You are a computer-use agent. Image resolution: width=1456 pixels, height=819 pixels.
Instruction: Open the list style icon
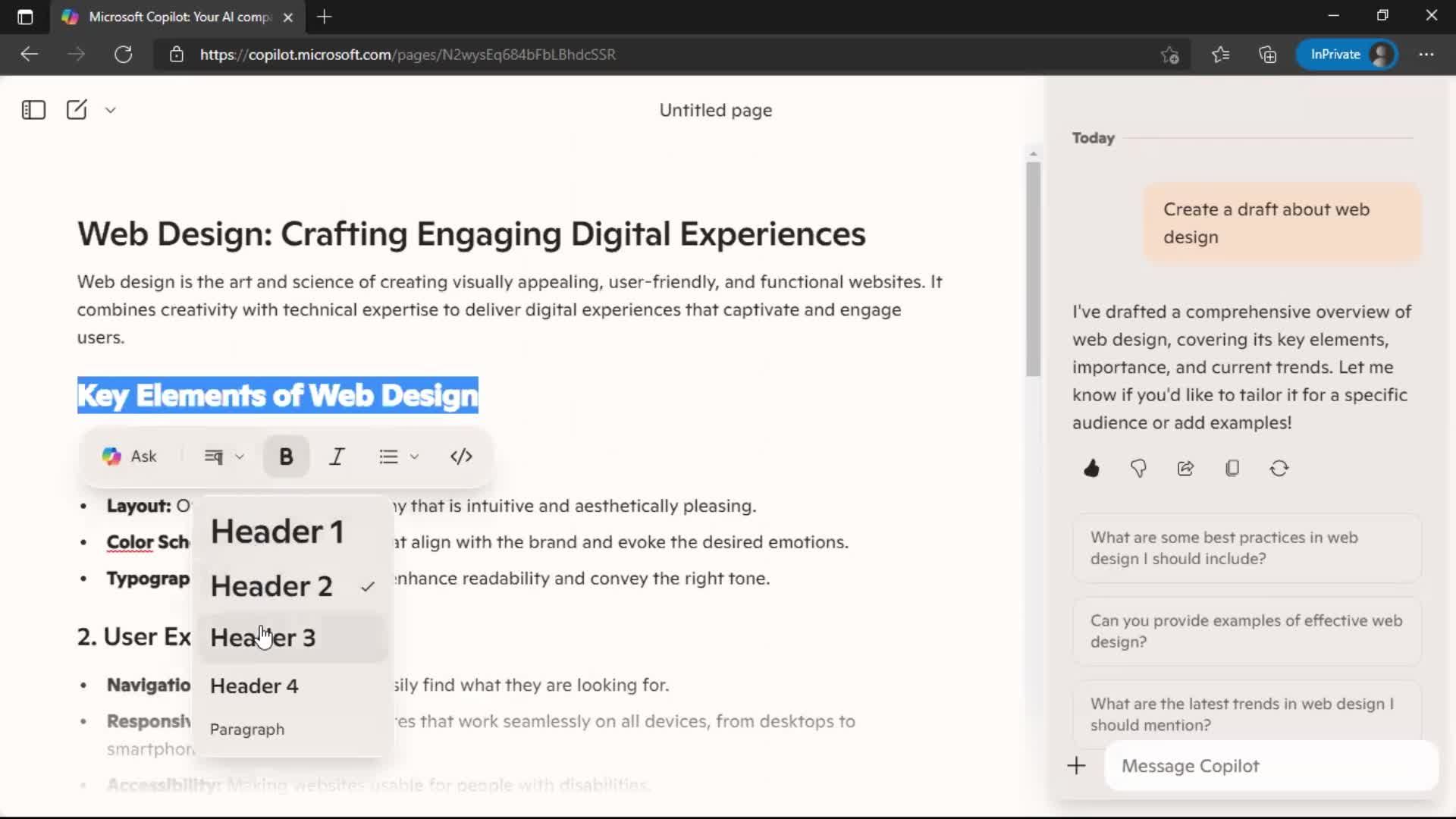coord(388,457)
